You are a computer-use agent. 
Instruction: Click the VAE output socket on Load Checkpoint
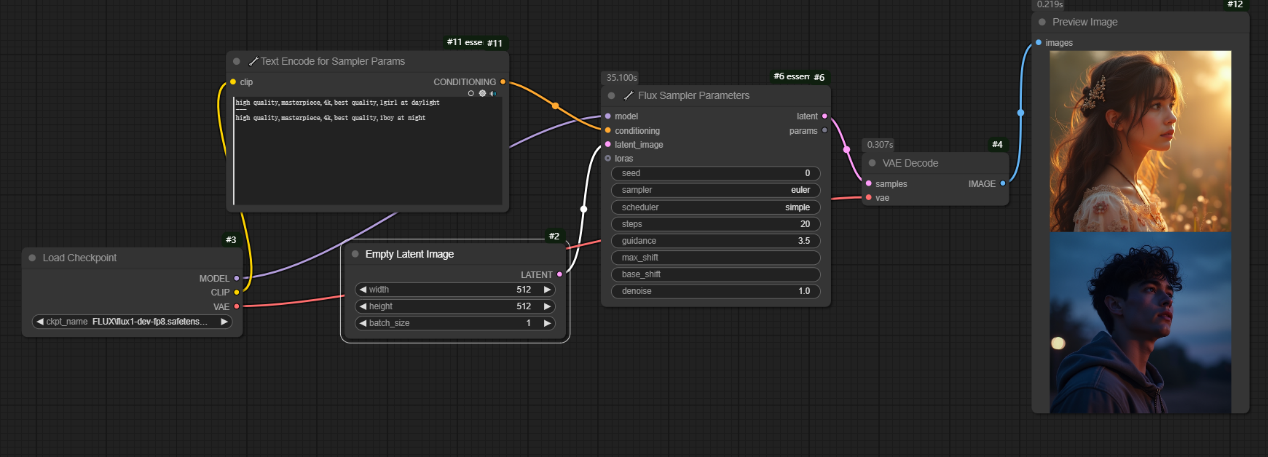point(236,306)
